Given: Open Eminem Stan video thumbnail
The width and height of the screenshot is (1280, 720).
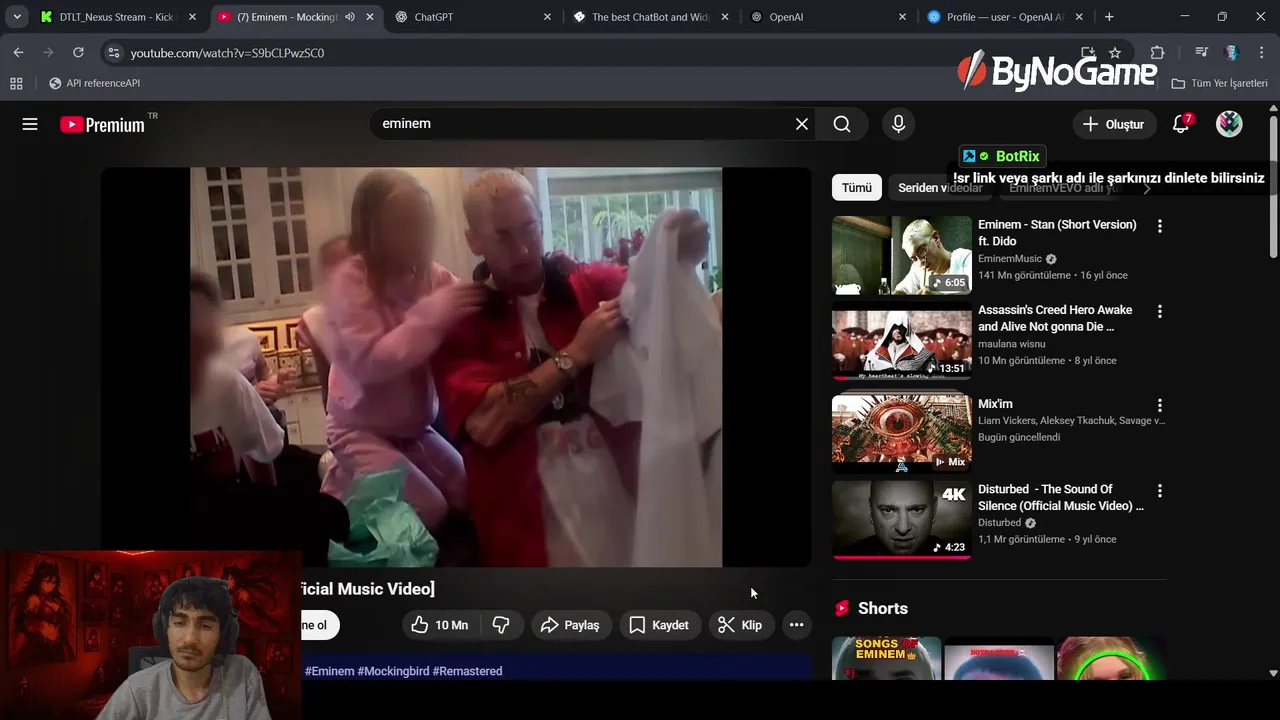Looking at the screenshot, I should [x=901, y=255].
